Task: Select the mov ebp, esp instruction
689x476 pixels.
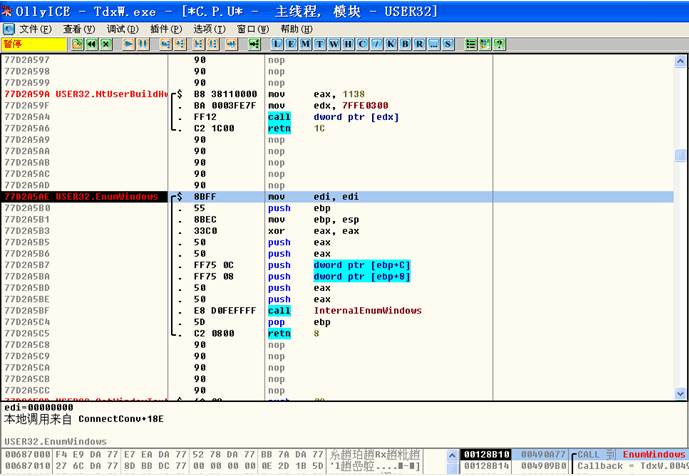Action: pos(313,219)
